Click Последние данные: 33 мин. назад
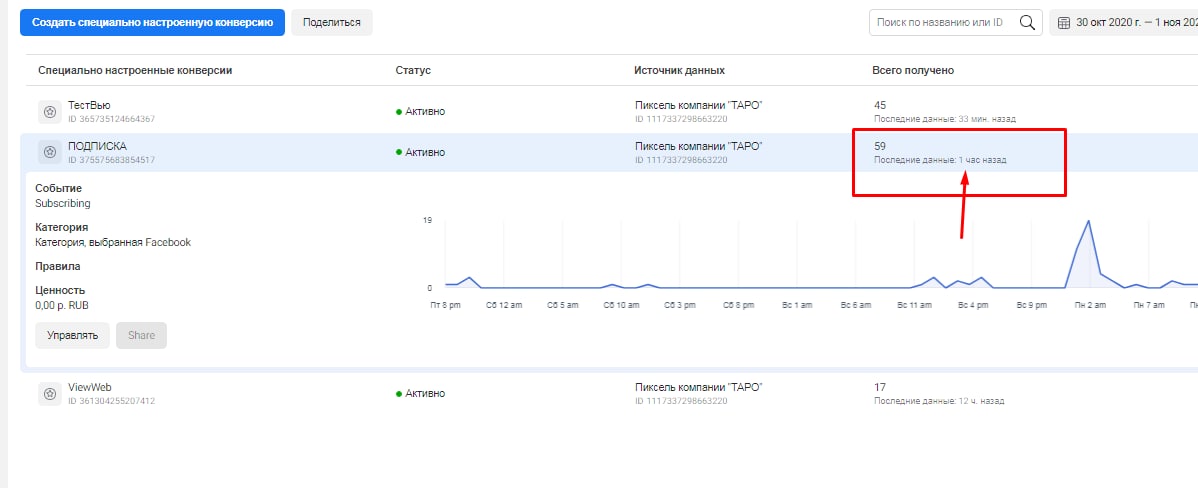Viewport: 1198px width, 488px height. [945, 119]
